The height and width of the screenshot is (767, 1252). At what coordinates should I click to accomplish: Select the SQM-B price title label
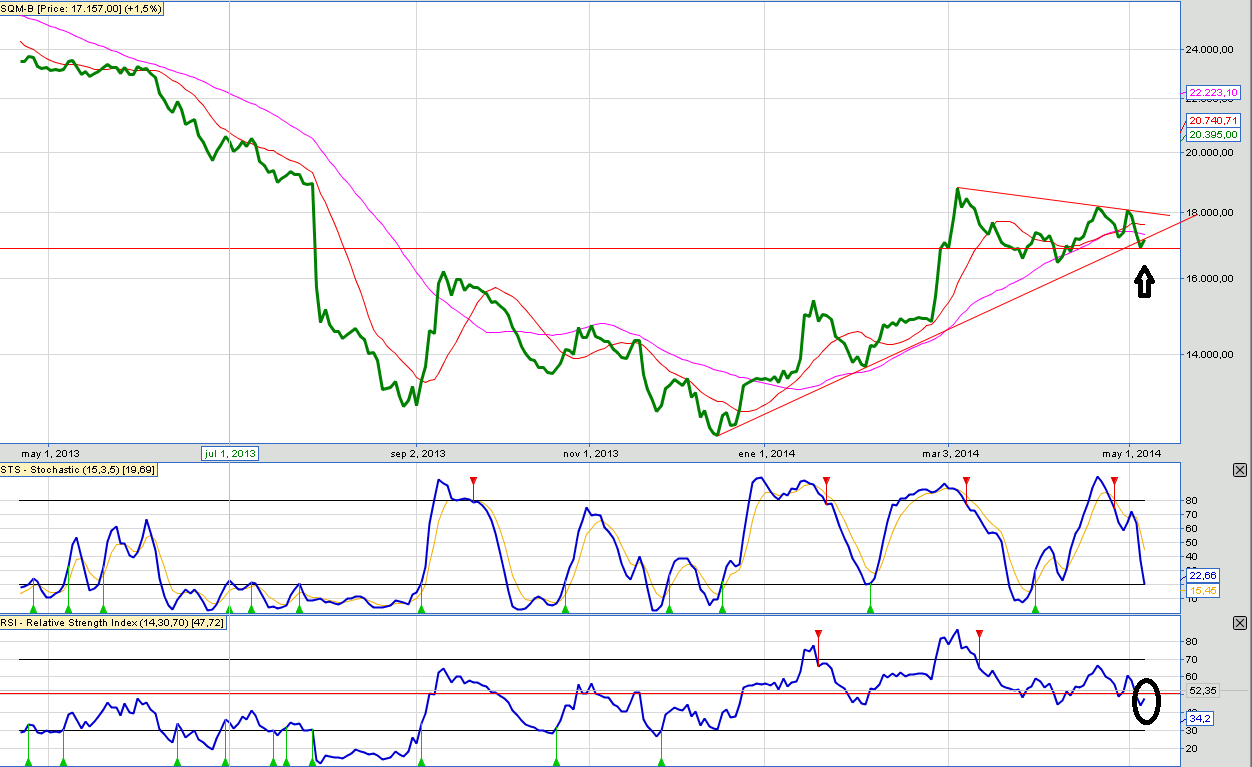(85, 8)
